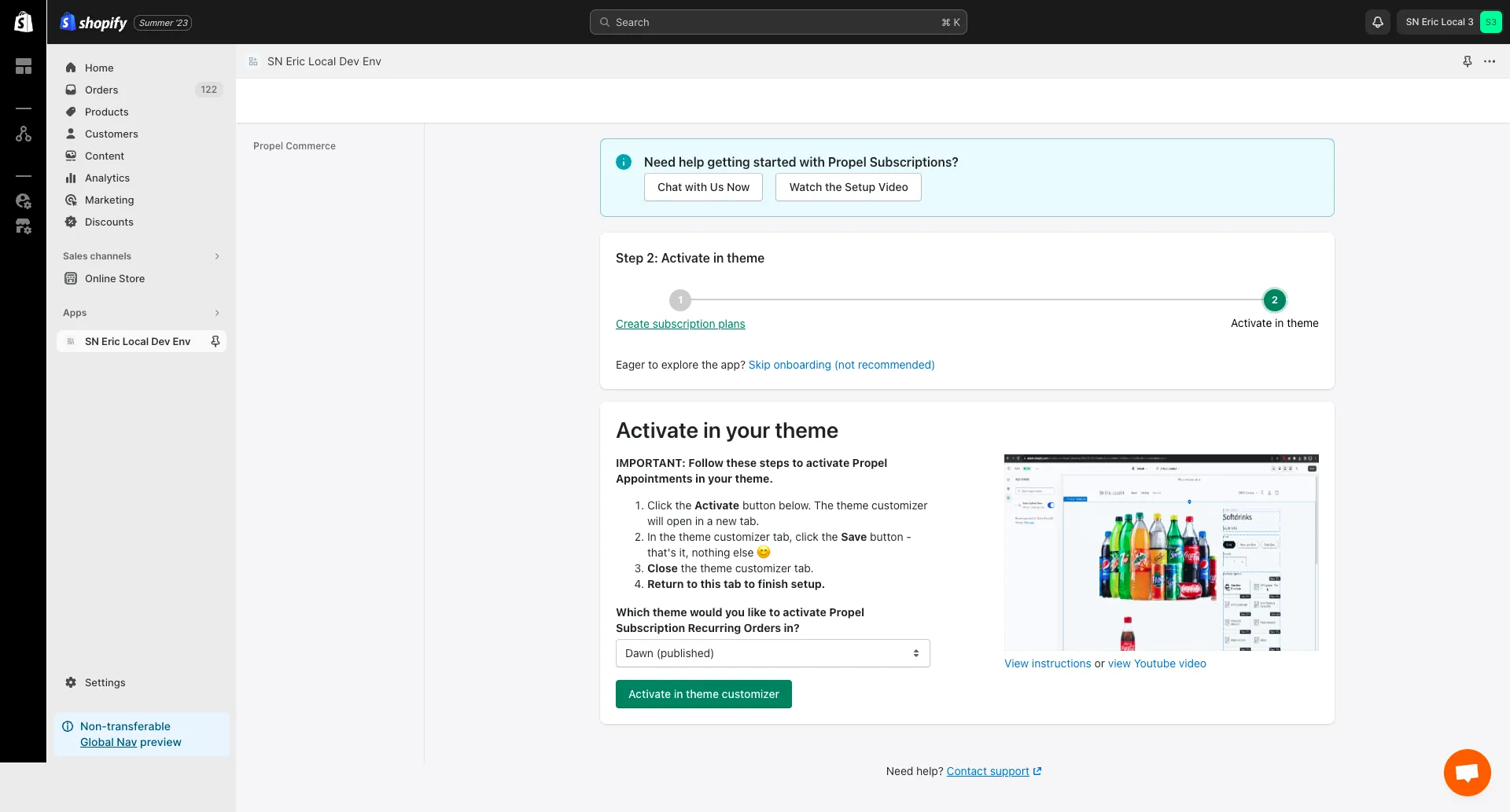Open Orders in sidebar
This screenshot has width=1510, height=812.
(142, 90)
